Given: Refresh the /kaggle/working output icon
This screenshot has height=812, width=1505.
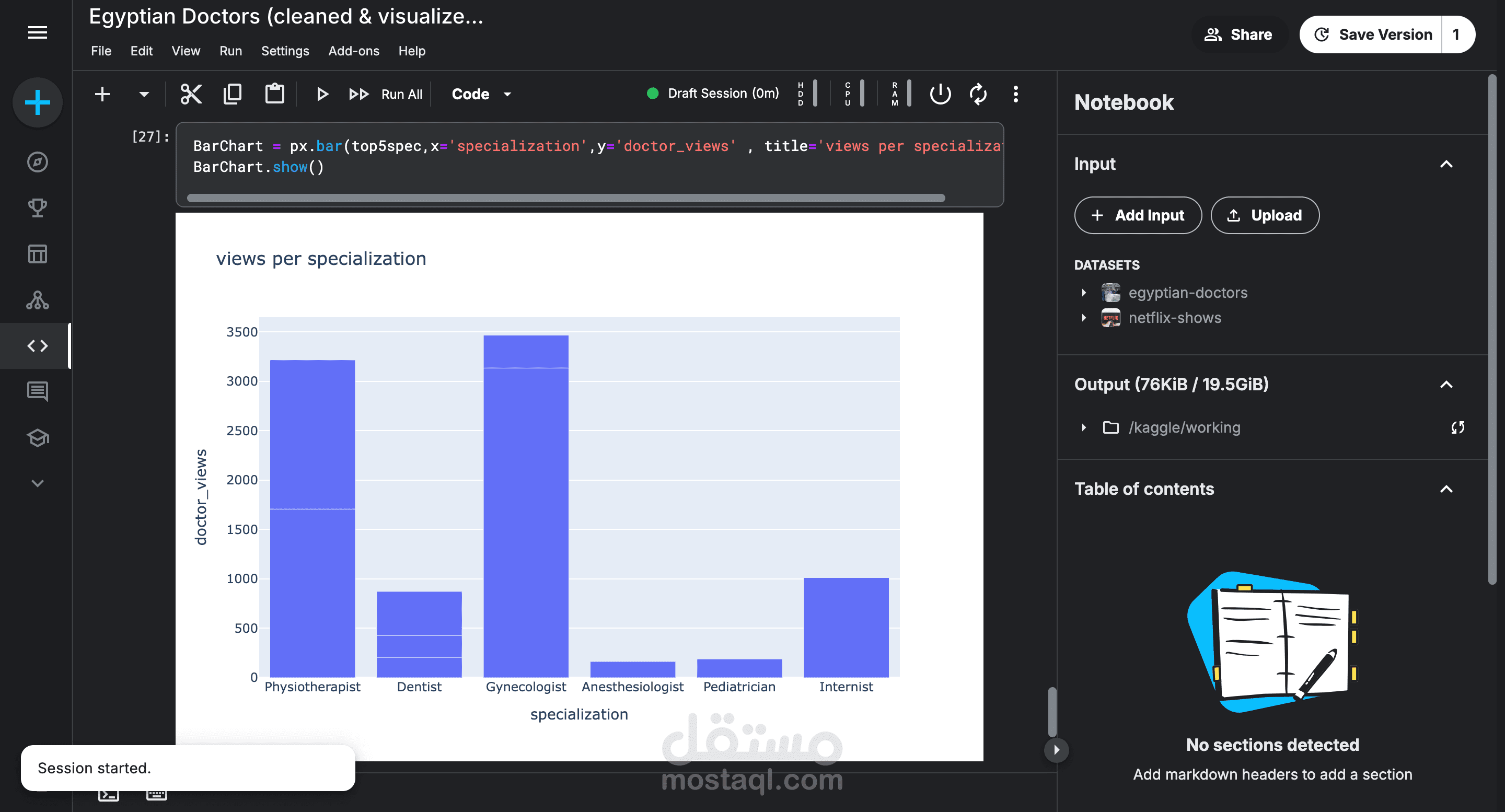Looking at the screenshot, I should (1457, 427).
